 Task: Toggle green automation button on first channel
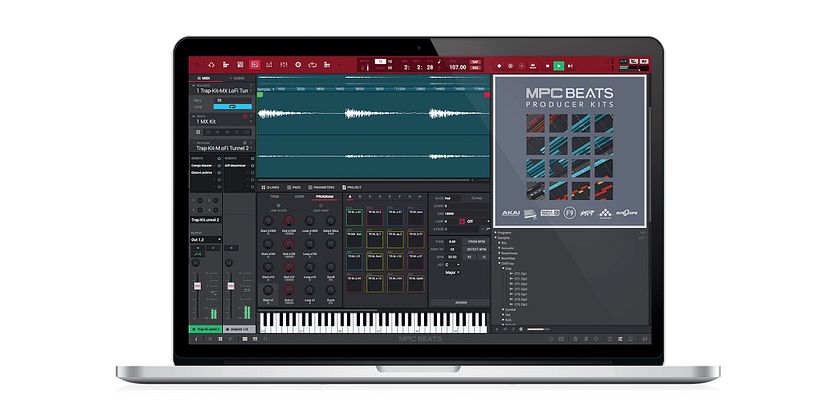coord(198,254)
